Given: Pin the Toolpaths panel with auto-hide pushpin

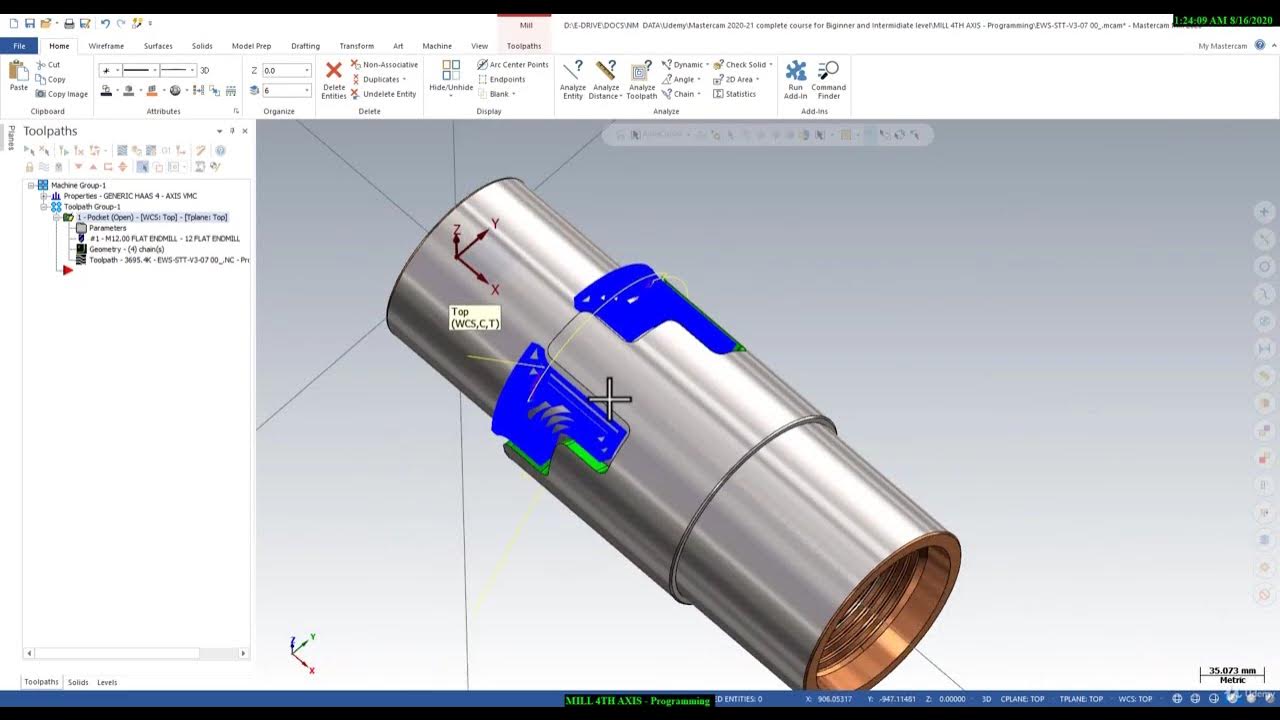Looking at the screenshot, I should point(232,131).
